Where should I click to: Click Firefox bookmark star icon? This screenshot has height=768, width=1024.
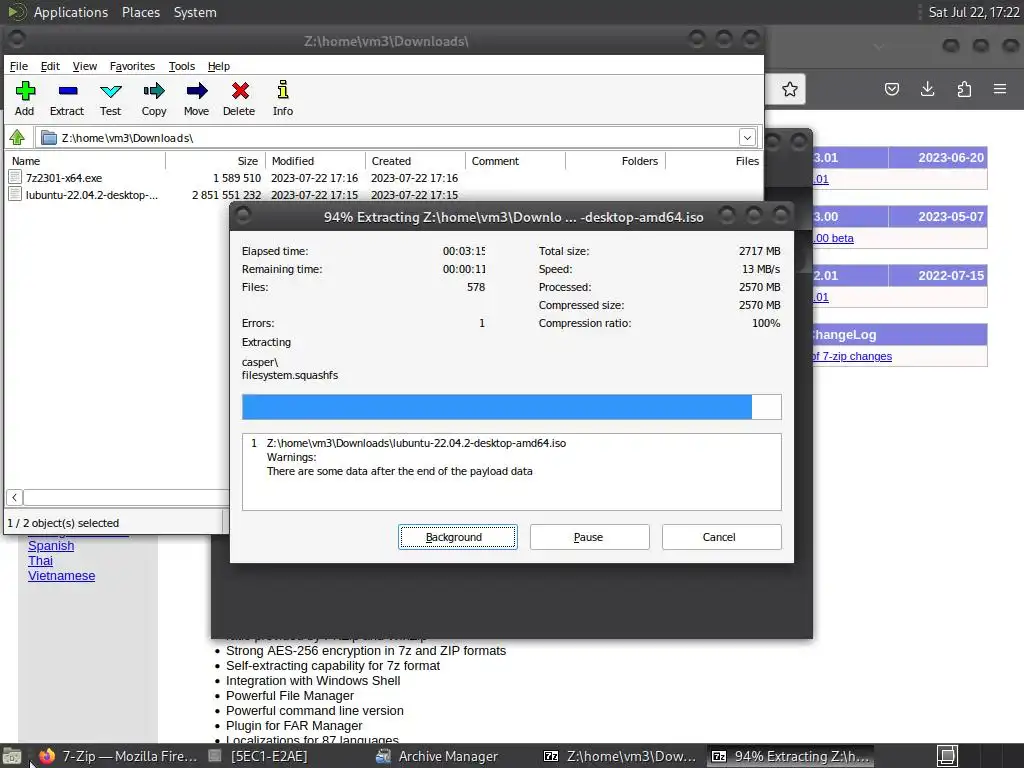(790, 89)
